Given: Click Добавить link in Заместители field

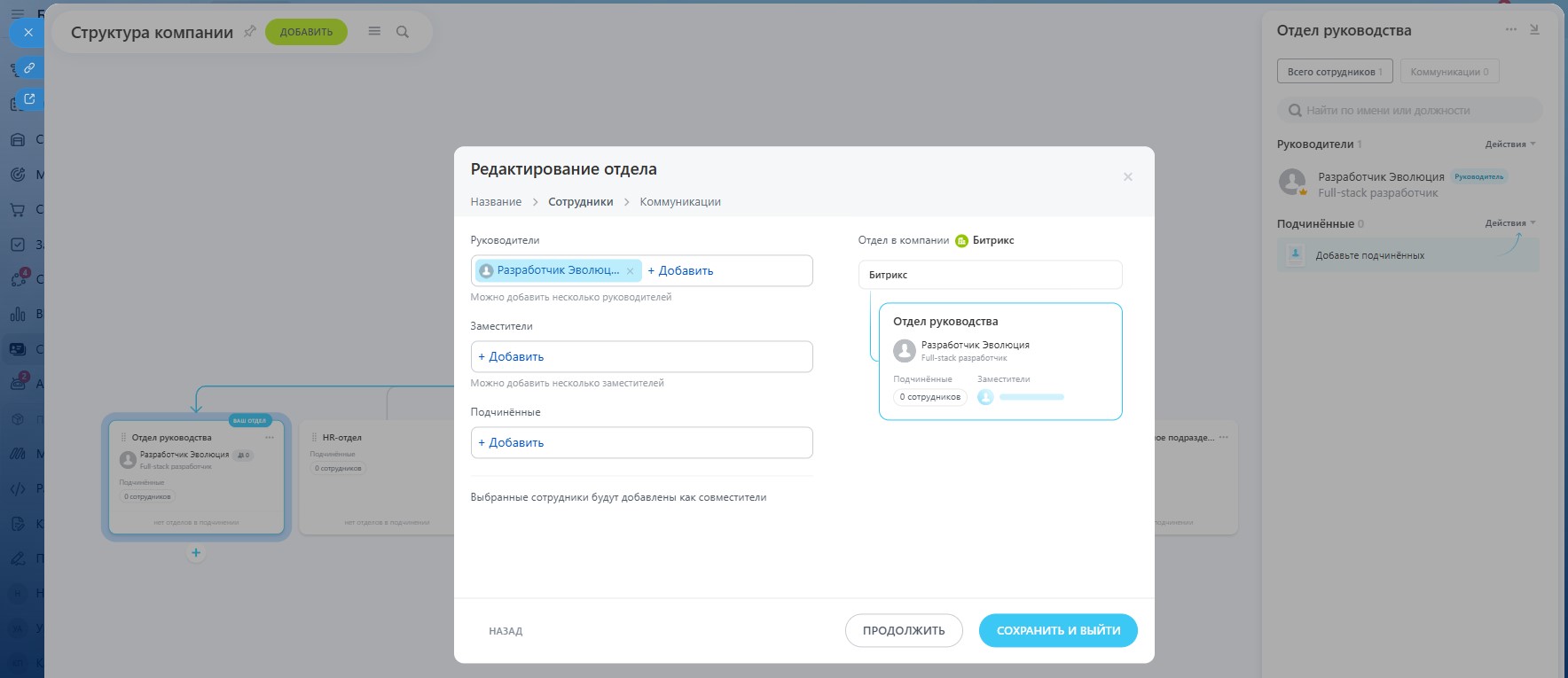Looking at the screenshot, I should [x=511, y=357].
